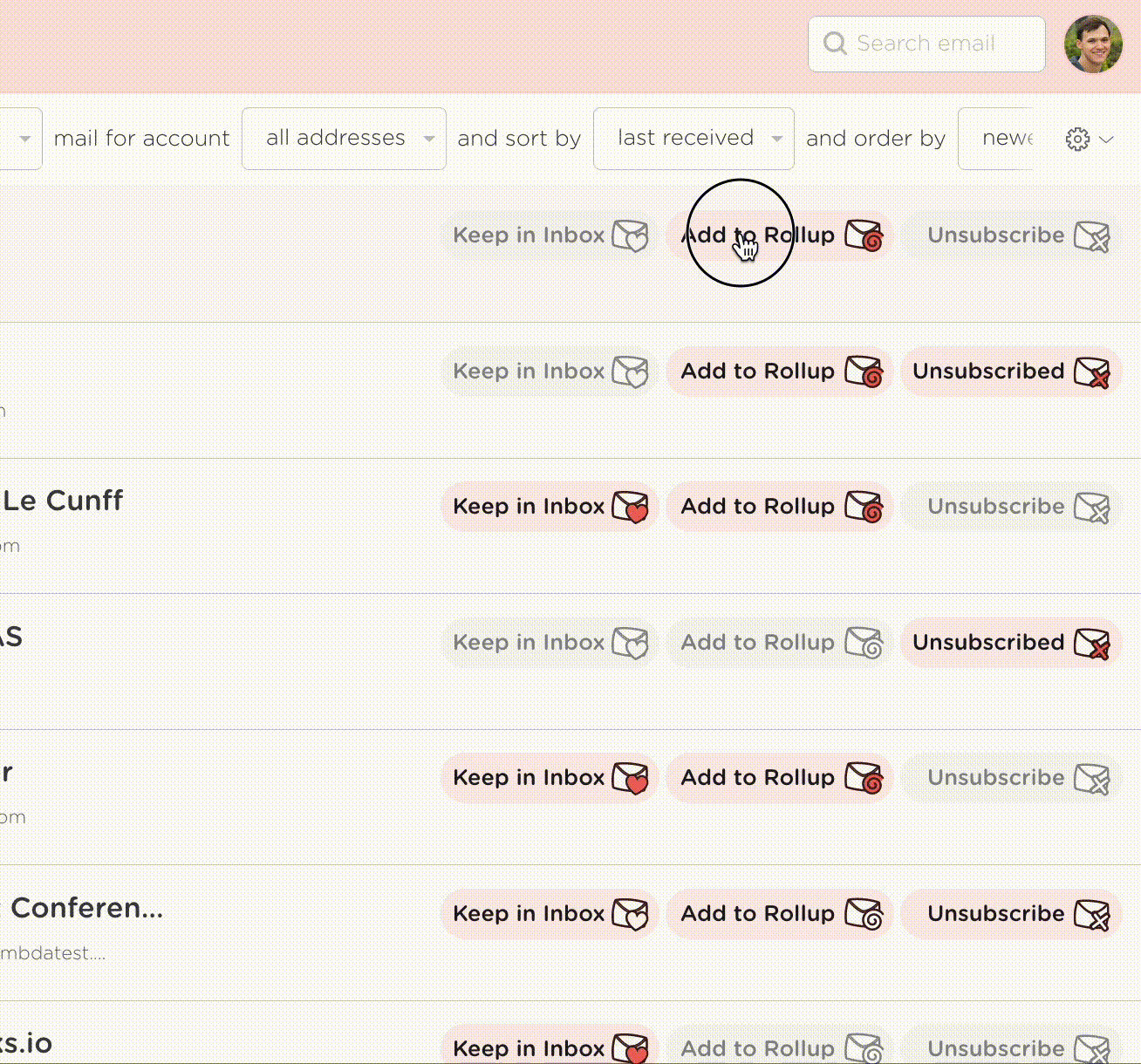
Task: Open the user profile photo avatar
Action: click(1093, 44)
